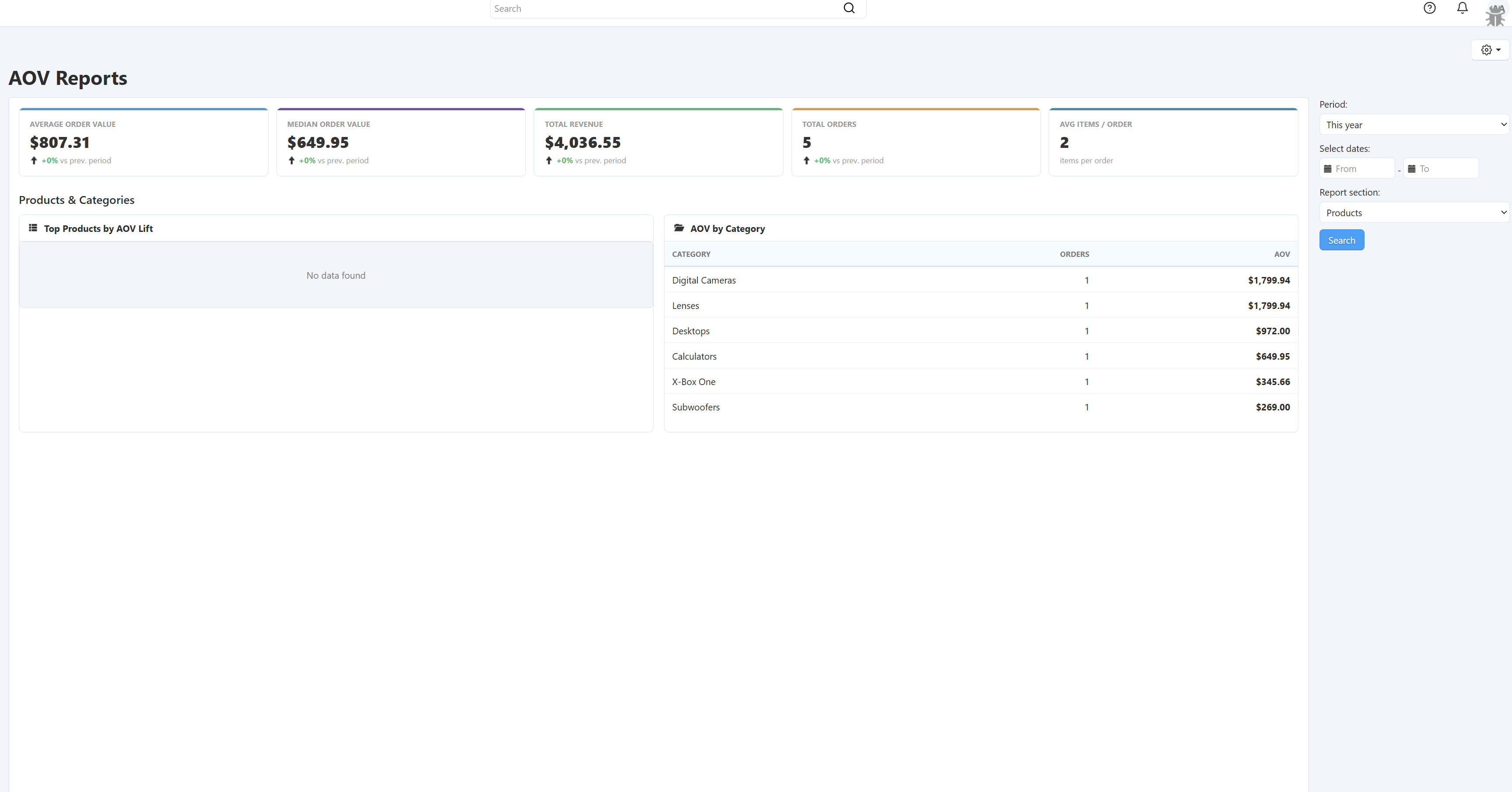1512x792 pixels.
Task: Open the settings gear dropdown
Action: click(1490, 50)
